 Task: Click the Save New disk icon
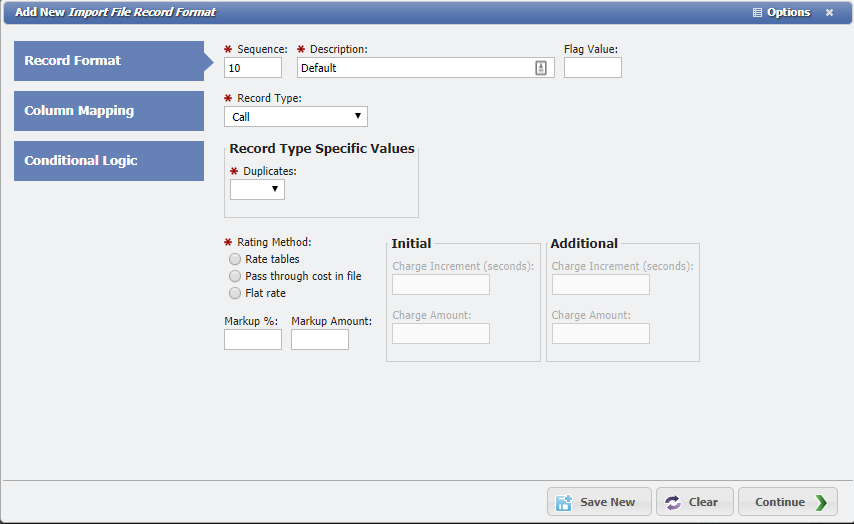(564, 502)
